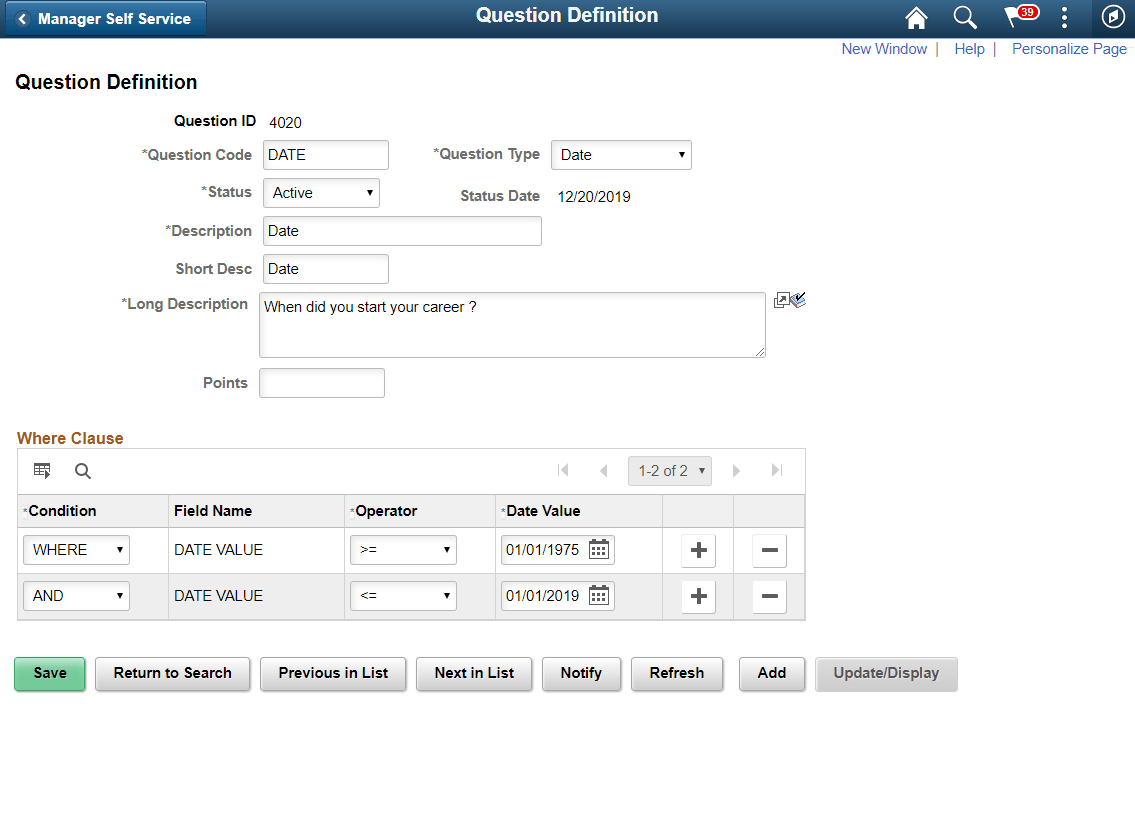Click the Find icon in Where Clause grid
This screenshot has width=1135, height=816.
click(82, 470)
